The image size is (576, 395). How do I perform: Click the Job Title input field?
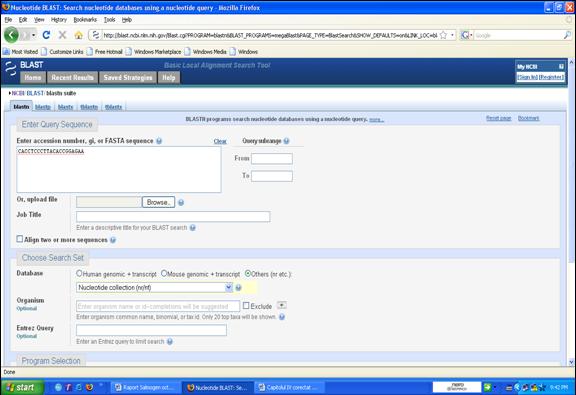tap(173, 216)
